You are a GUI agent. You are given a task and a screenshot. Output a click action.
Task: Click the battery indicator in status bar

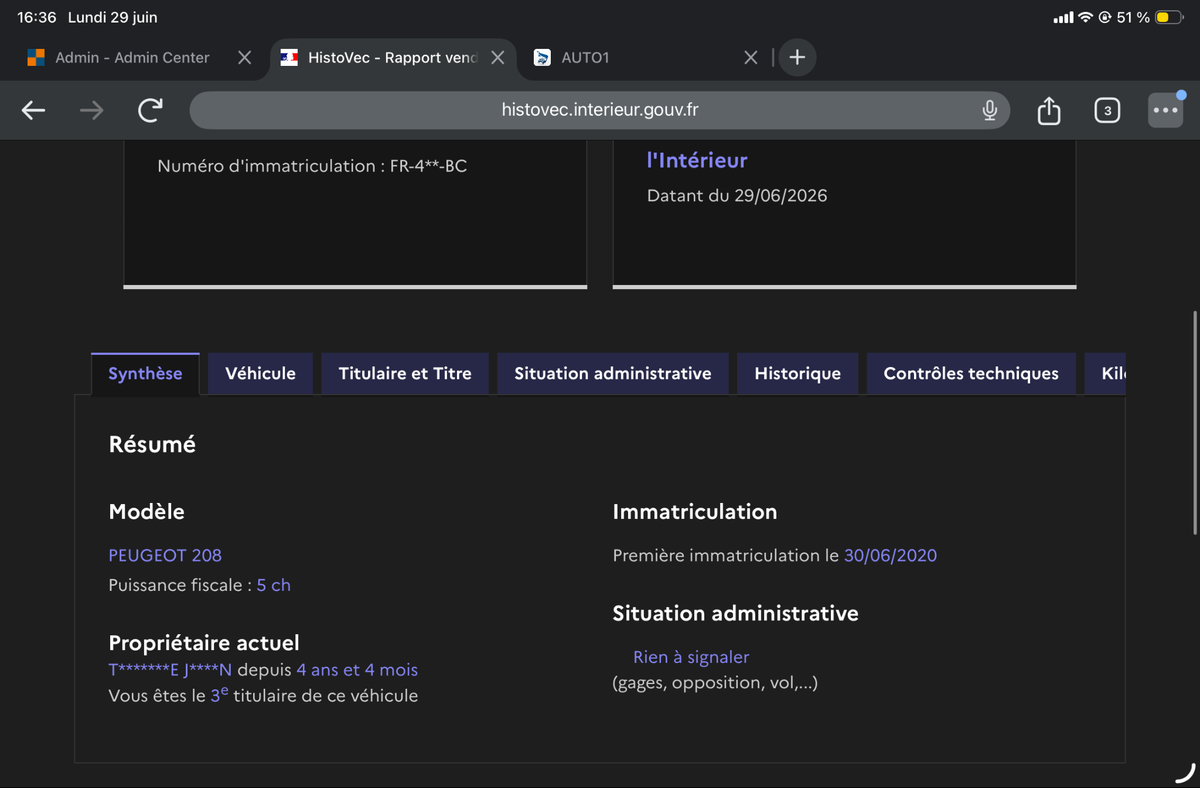(x=1167, y=17)
